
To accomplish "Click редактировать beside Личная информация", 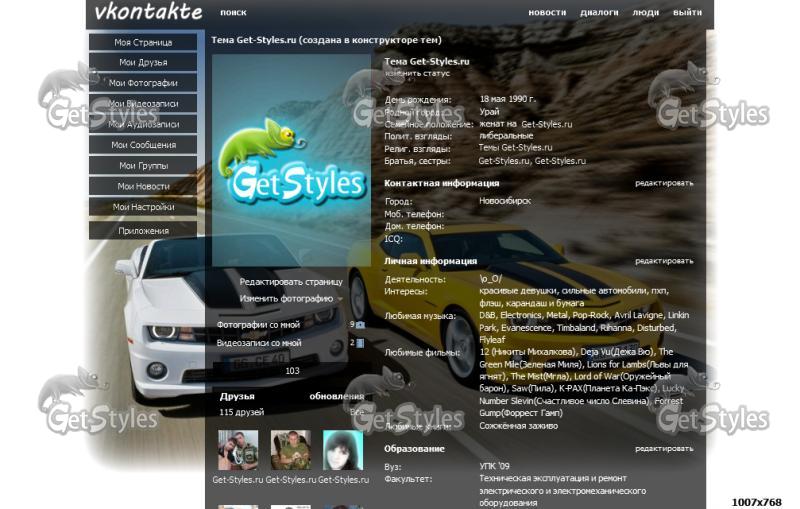I will click(x=664, y=261).
